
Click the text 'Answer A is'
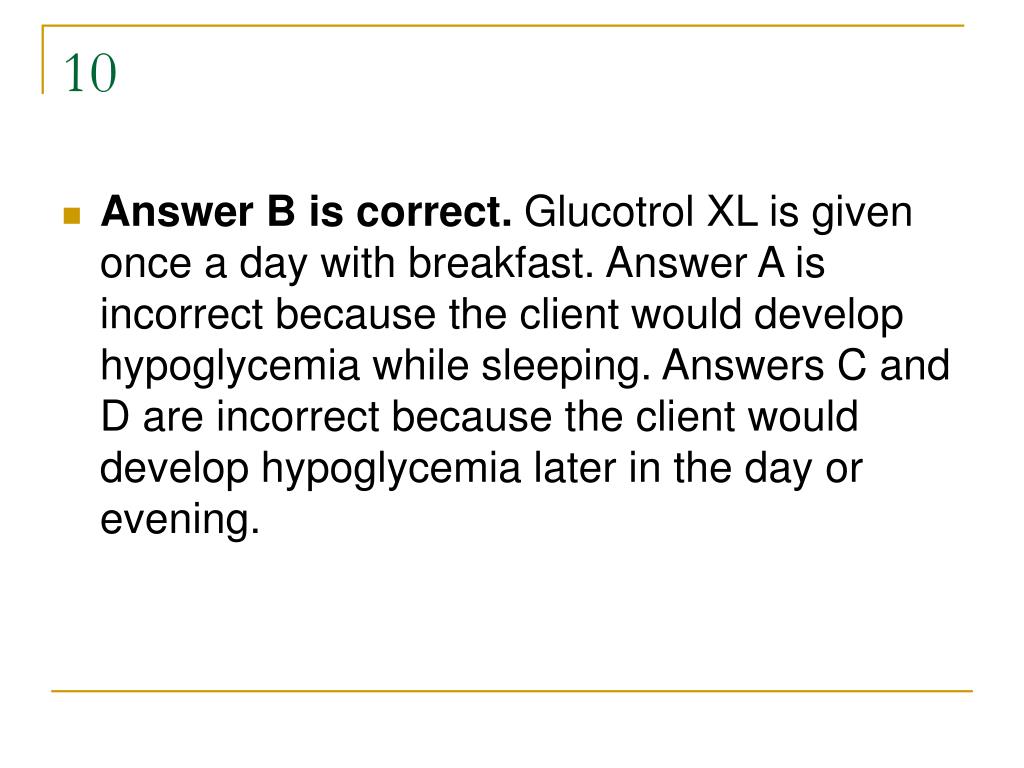pyautogui.click(x=715, y=263)
